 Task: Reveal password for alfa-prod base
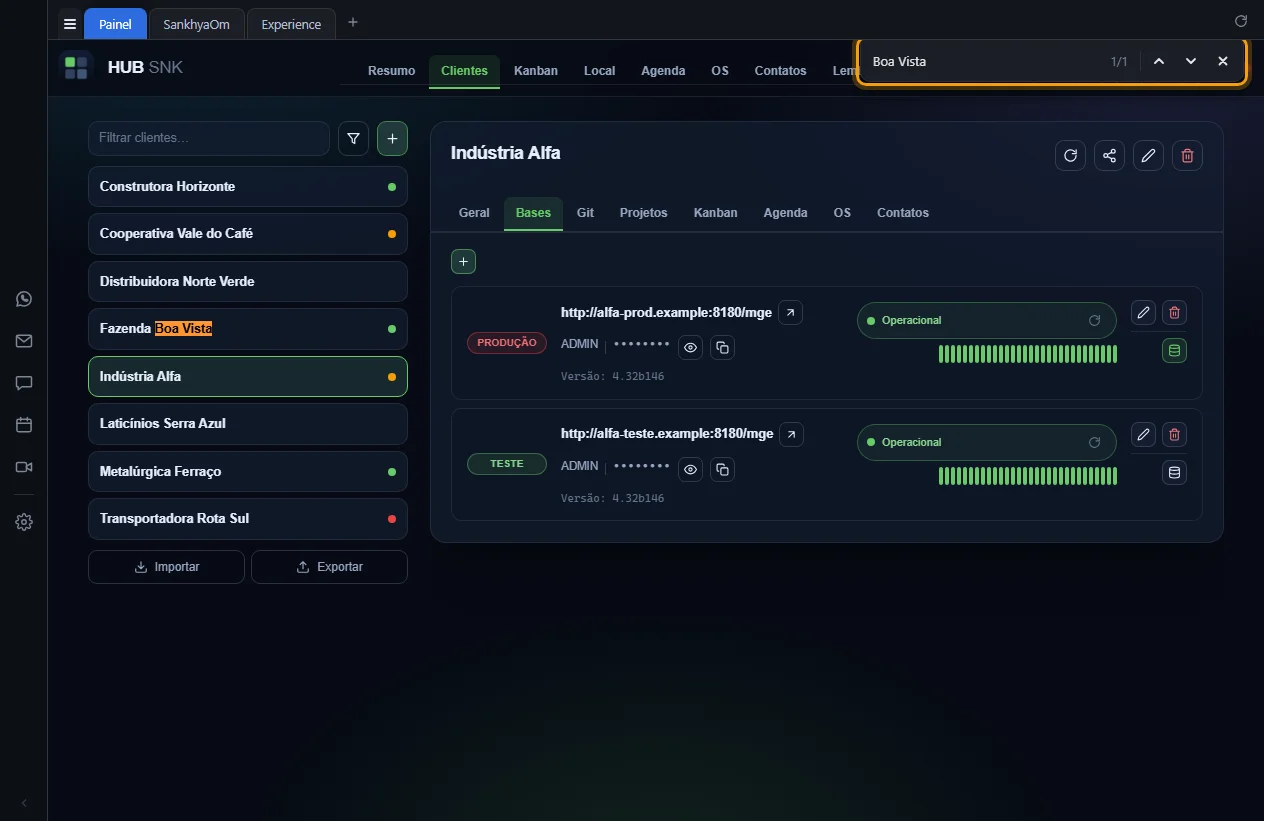tap(690, 348)
